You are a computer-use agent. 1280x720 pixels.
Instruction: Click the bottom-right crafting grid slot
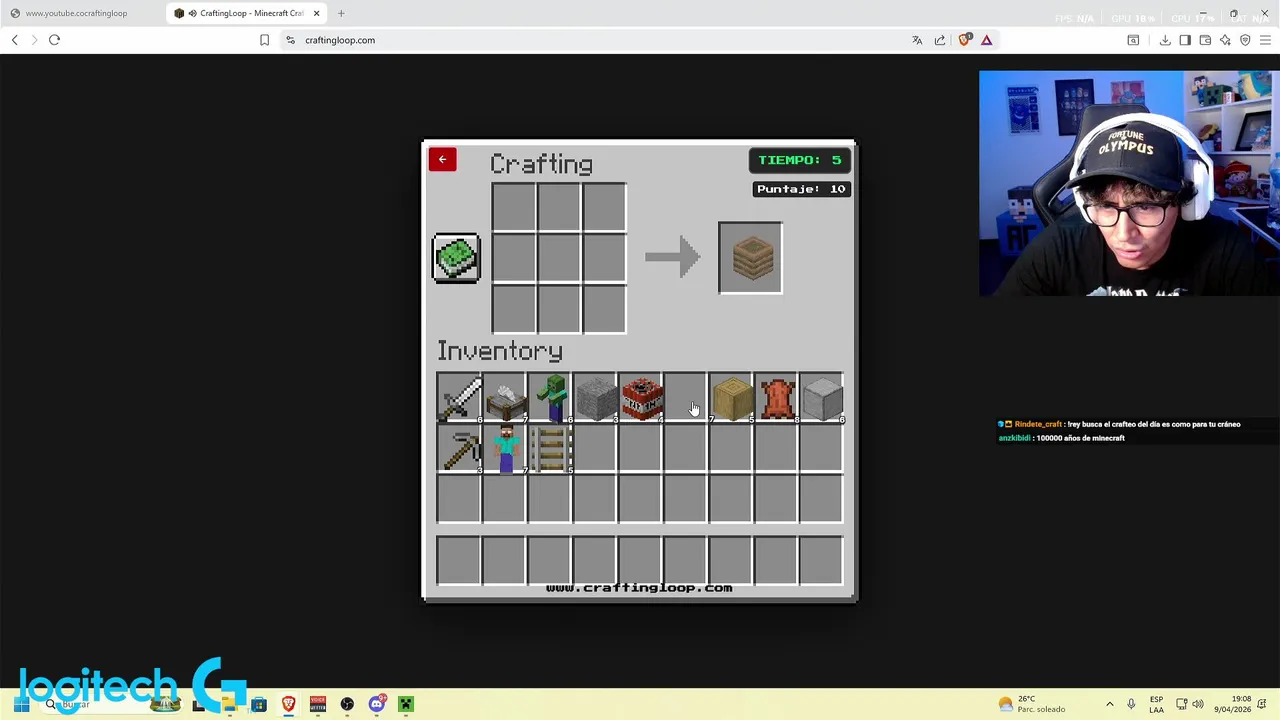(x=604, y=308)
